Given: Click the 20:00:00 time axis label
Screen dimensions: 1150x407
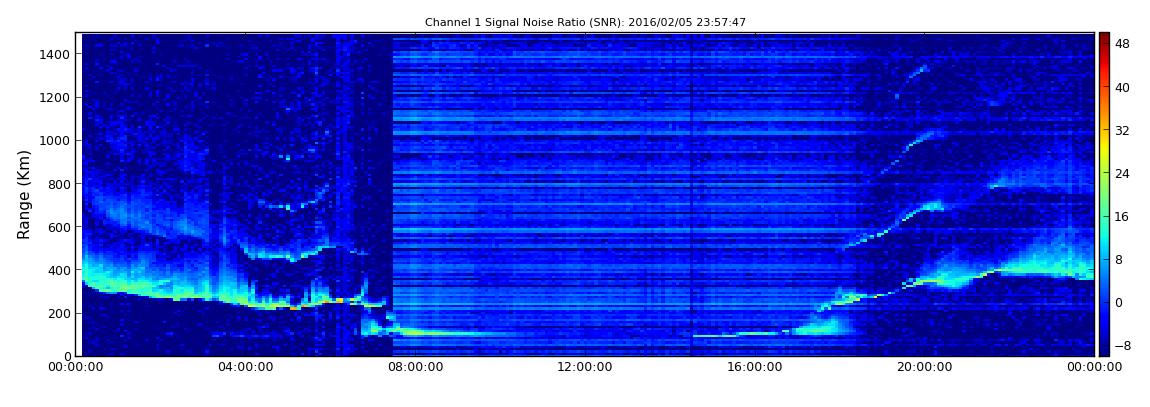Looking at the screenshot, I should point(923,367).
